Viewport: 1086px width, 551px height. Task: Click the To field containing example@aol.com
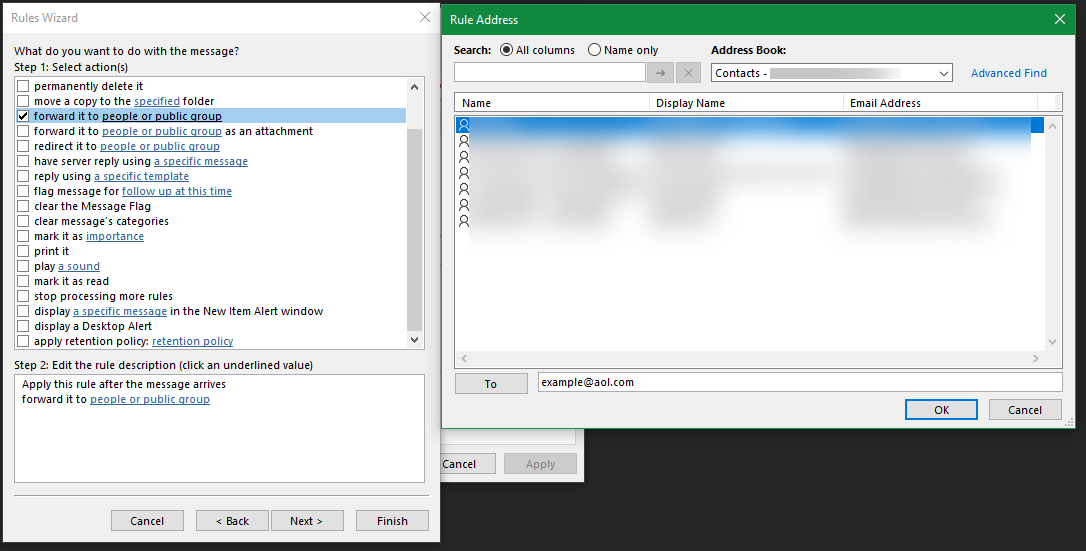tap(800, 382)
